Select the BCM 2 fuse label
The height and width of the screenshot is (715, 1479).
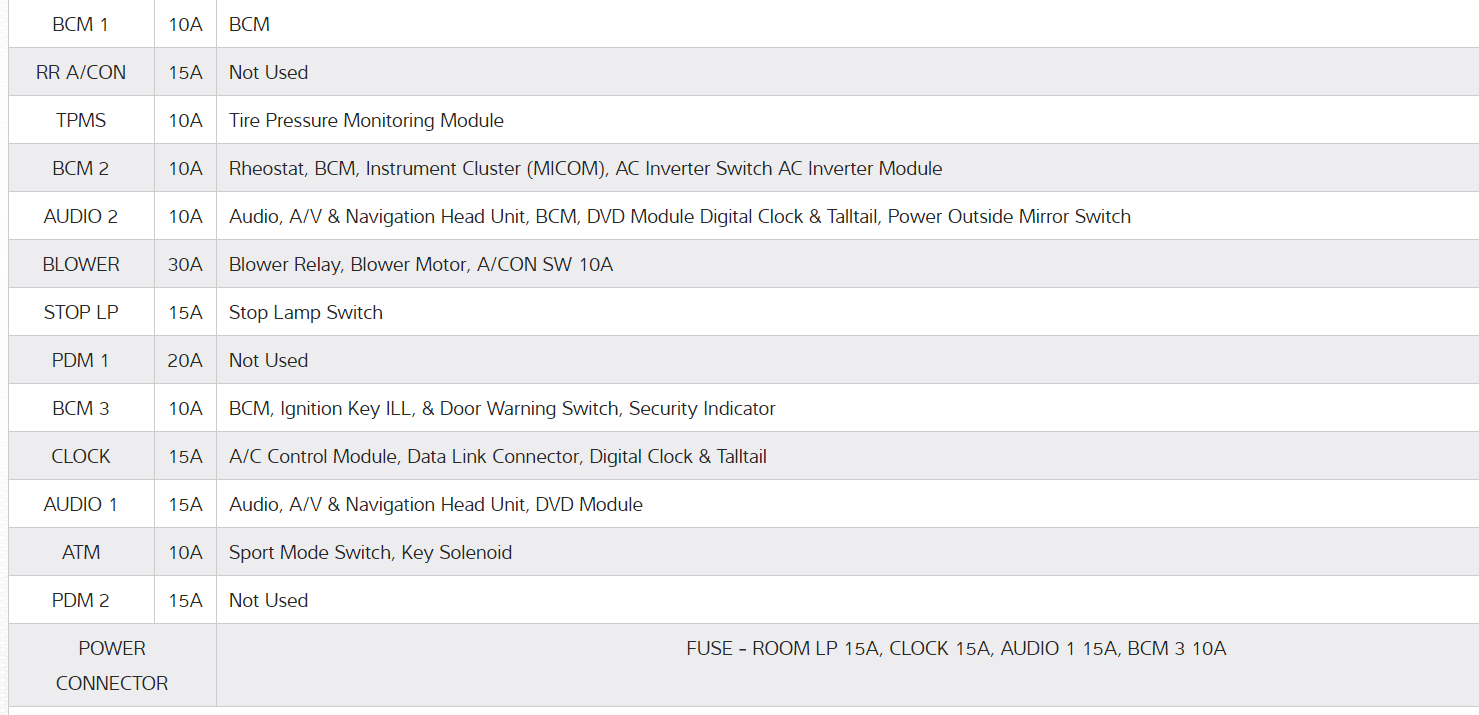coord(81,168)
